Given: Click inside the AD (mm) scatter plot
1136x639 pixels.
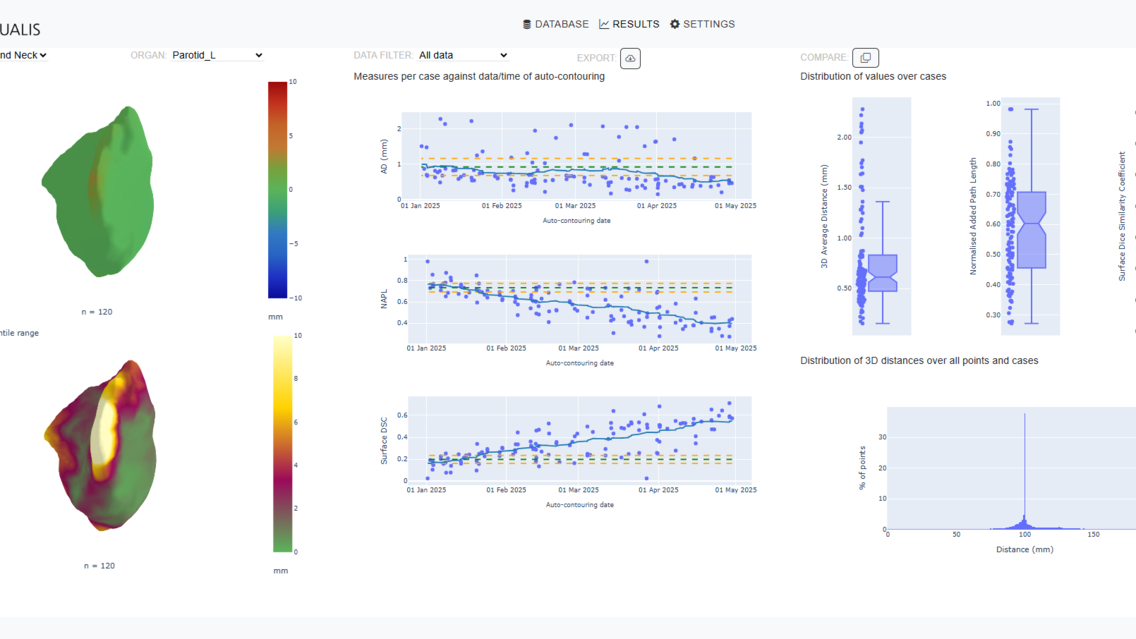Looking at the screenshot, I should (578, 156).
